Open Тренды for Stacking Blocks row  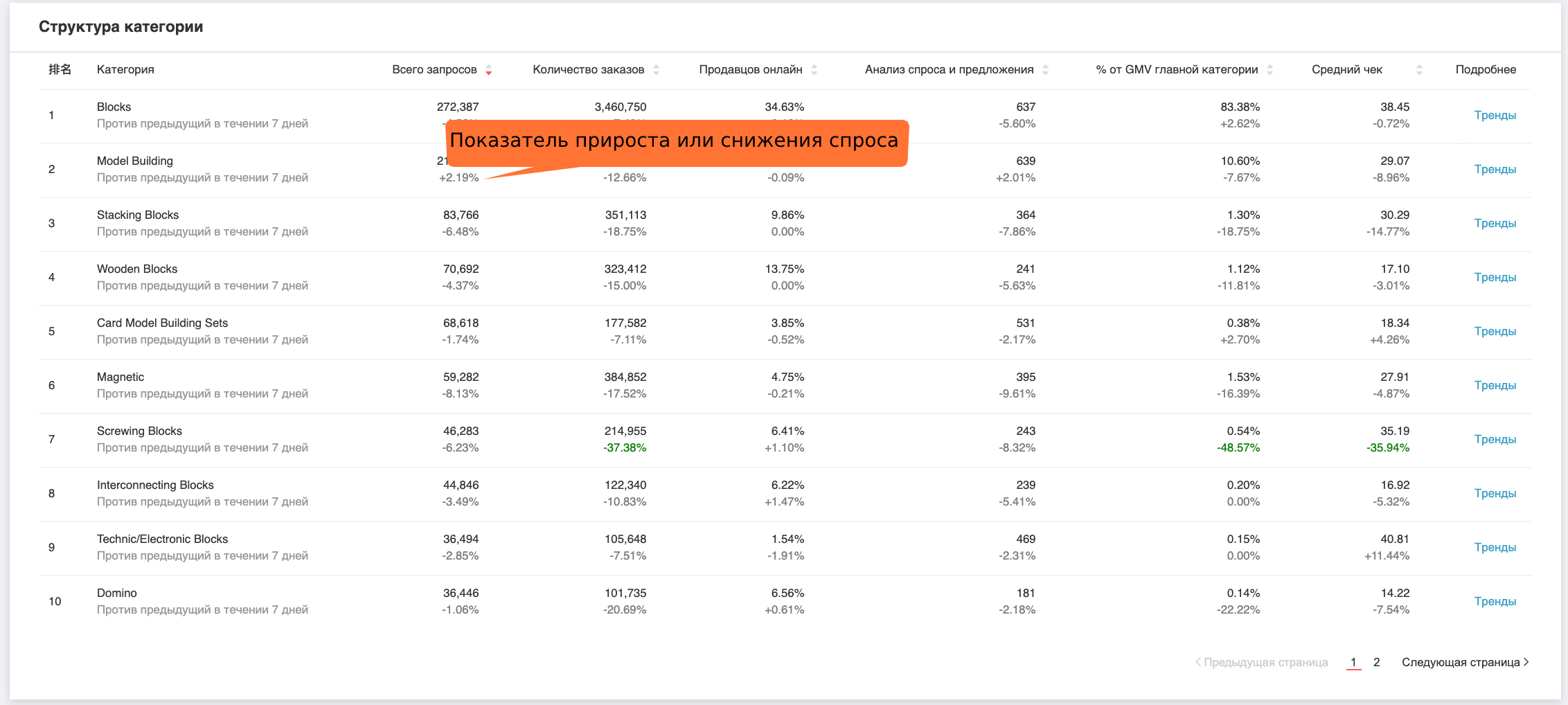pyautogui.click(x=1495, y=223)
